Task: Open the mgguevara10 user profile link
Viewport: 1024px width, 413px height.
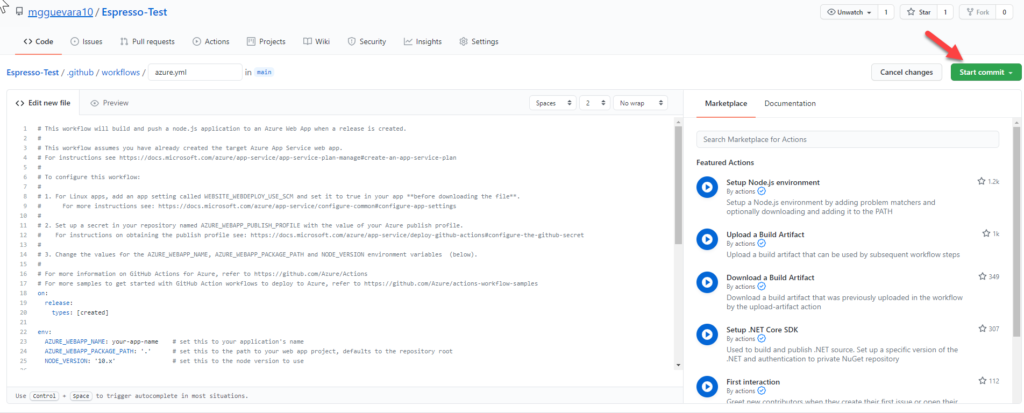Action: tap(59, 12)
